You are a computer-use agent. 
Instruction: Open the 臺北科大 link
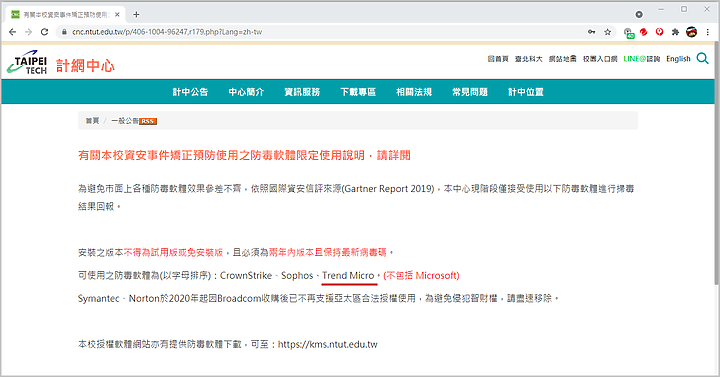pos(529,59)
